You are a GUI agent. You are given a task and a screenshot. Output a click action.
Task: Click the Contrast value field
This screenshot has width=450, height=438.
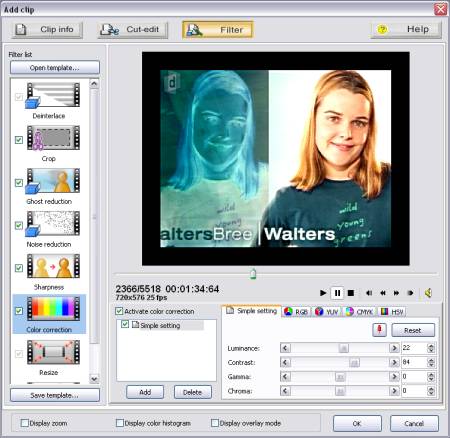(414, 362)
